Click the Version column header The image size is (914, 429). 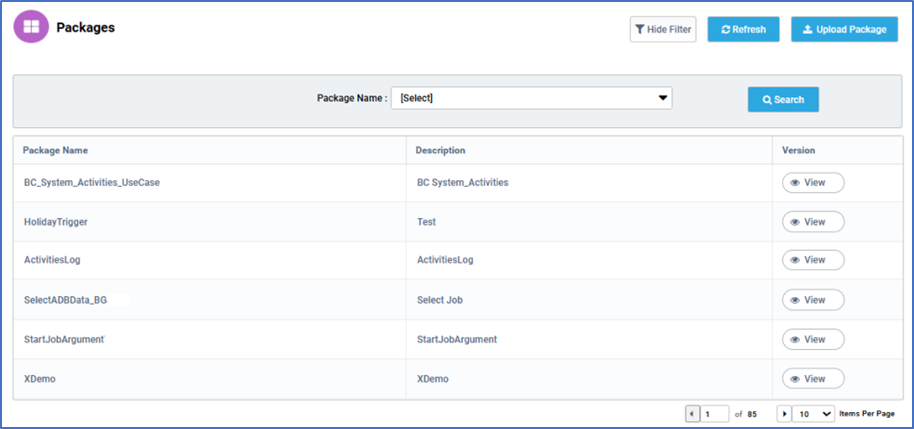(798, 150)
